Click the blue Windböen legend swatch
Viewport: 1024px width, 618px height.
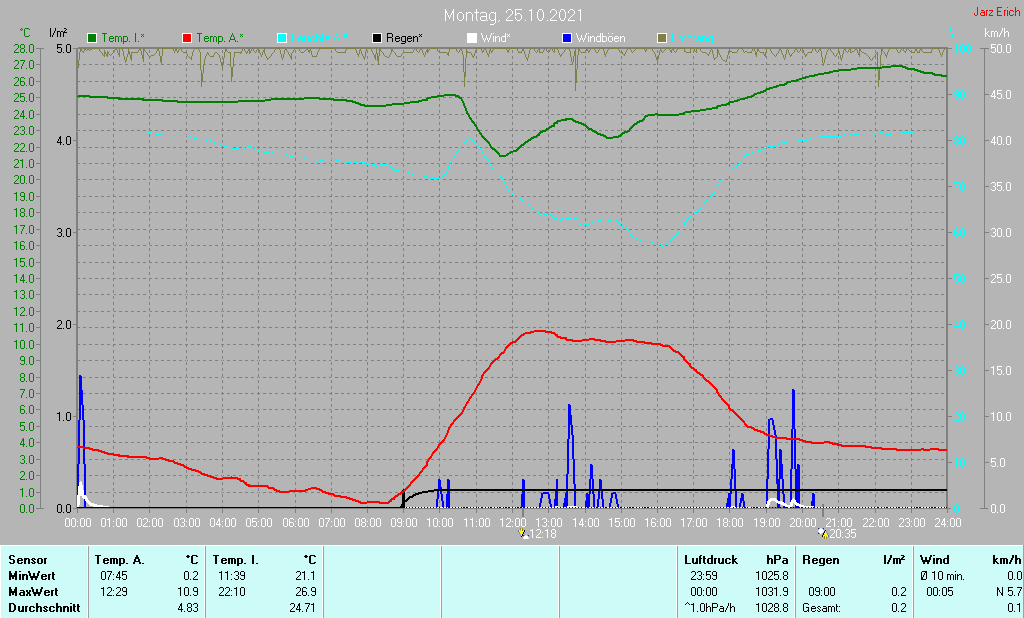pyautogui.click(x=567, y=38)
